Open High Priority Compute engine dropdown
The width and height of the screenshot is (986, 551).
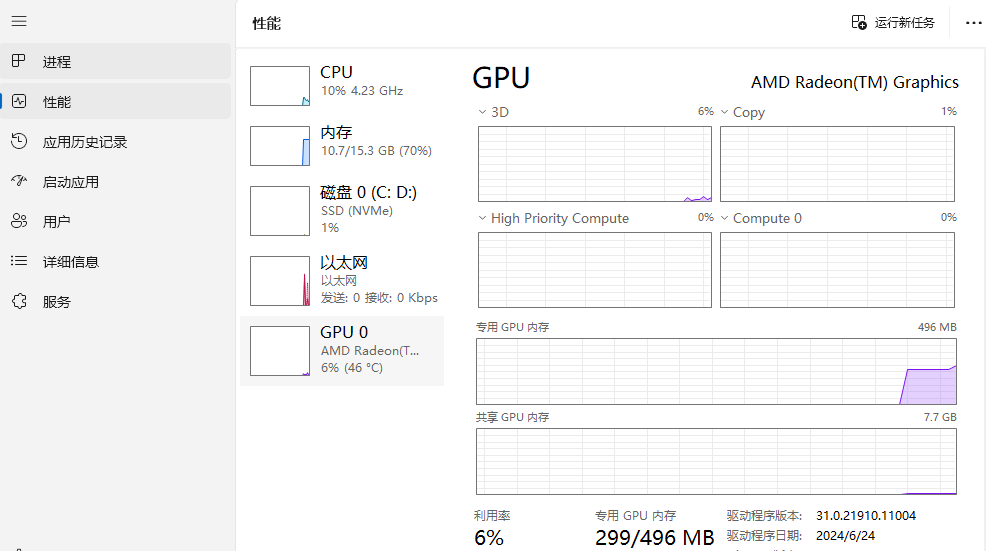pyautogui.click(x=482, y=218)
